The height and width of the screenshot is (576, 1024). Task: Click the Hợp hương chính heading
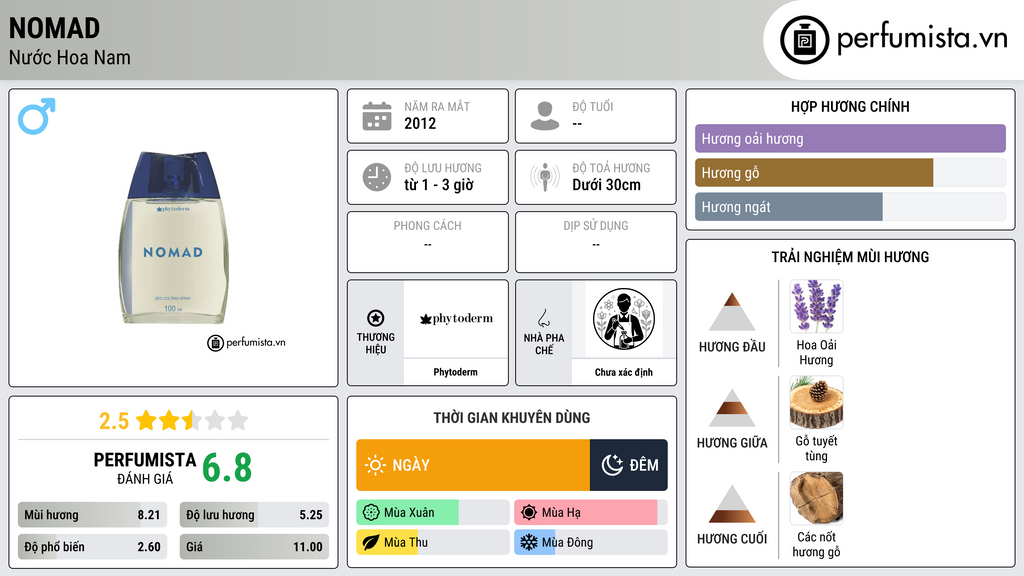pos(850,106)
